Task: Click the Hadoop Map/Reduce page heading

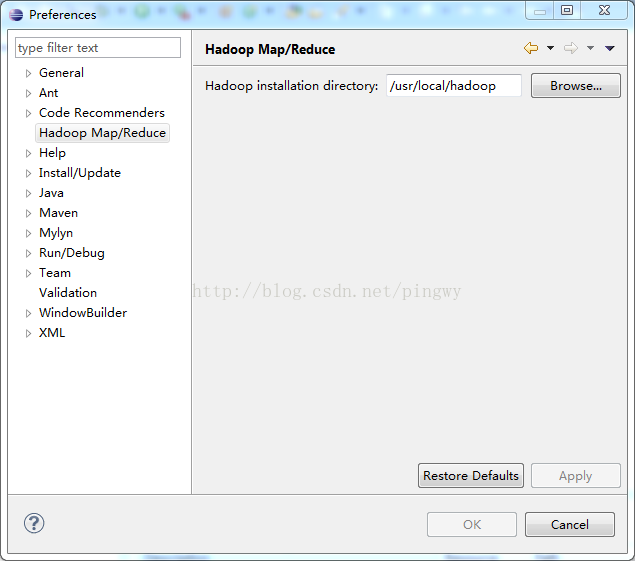Action: click(x=270, y=49)
